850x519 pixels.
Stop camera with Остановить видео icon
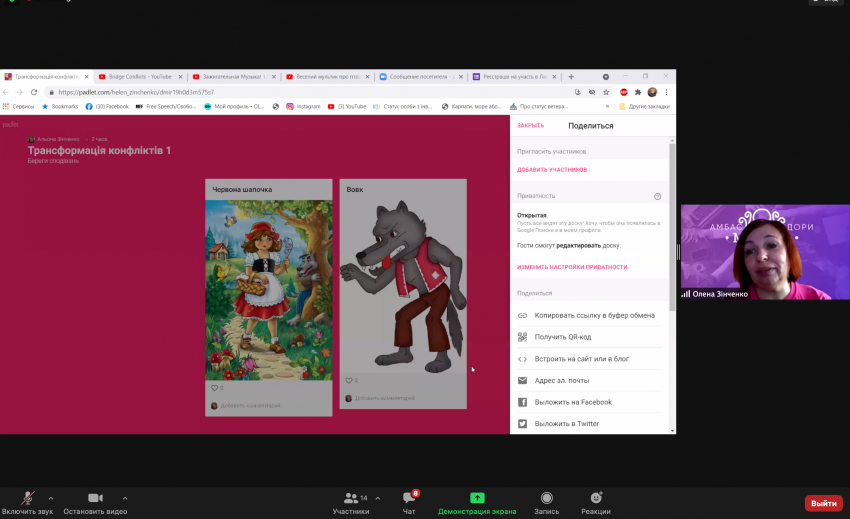95,498
